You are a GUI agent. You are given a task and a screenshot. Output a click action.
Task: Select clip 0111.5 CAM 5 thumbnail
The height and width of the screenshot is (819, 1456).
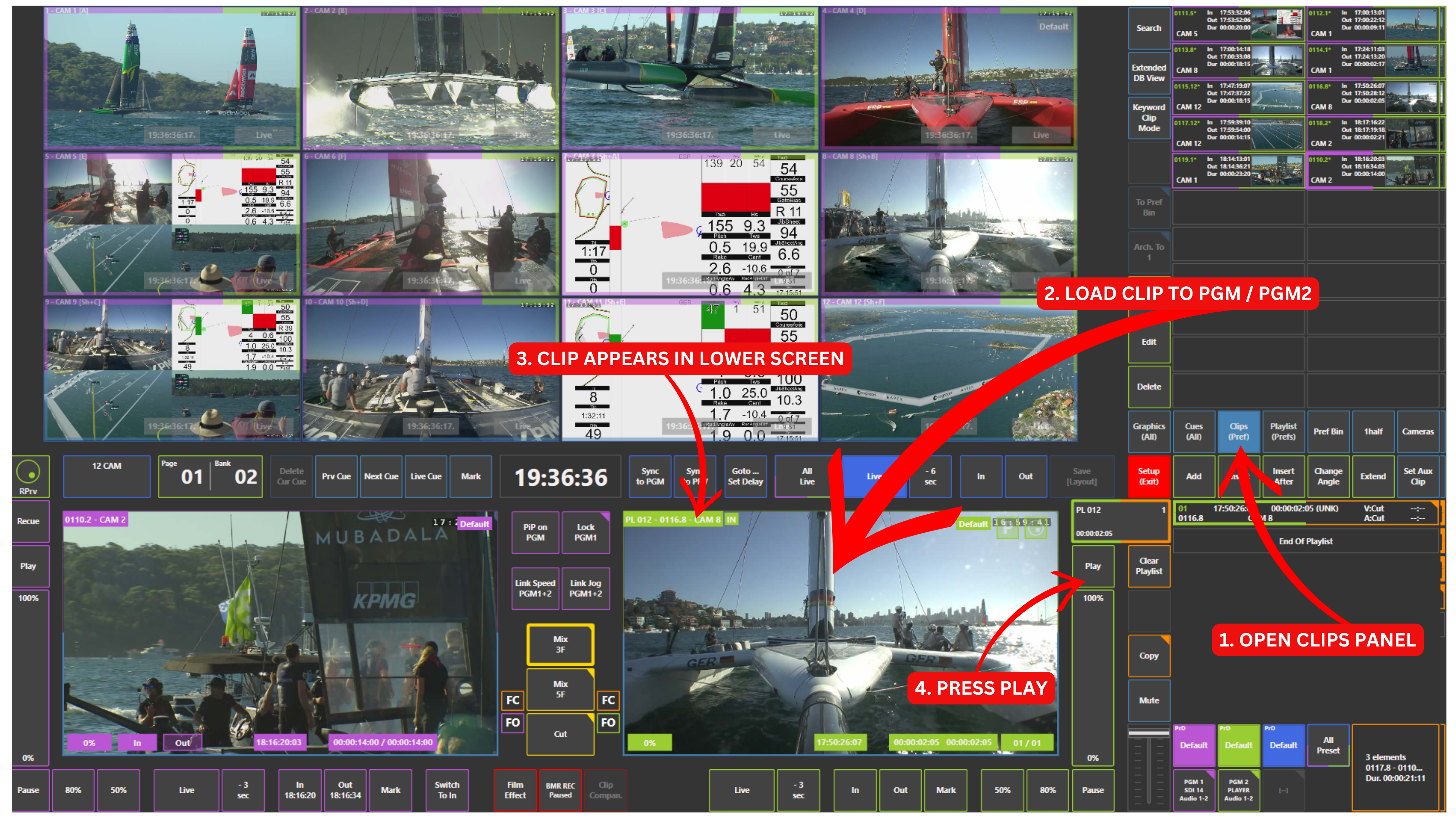coord(1277,24)
